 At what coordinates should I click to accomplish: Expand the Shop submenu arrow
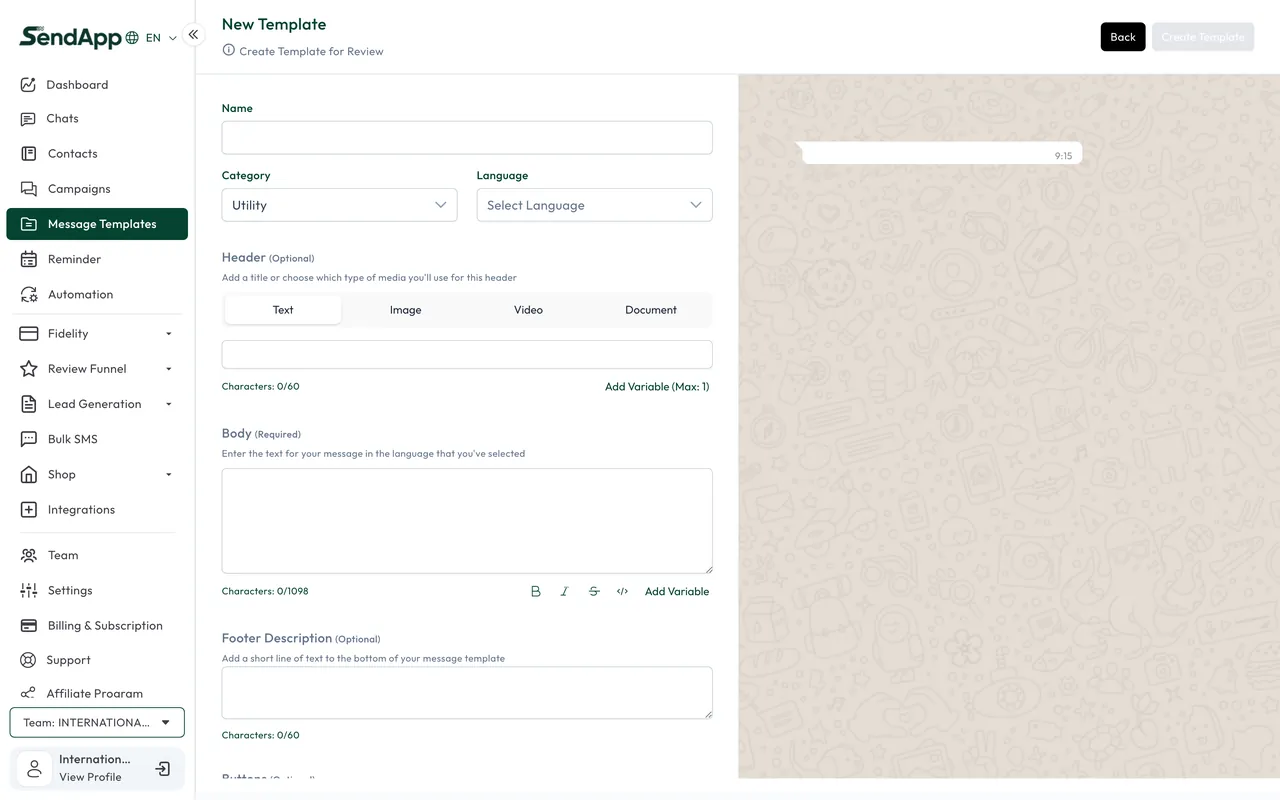point(168,475)
